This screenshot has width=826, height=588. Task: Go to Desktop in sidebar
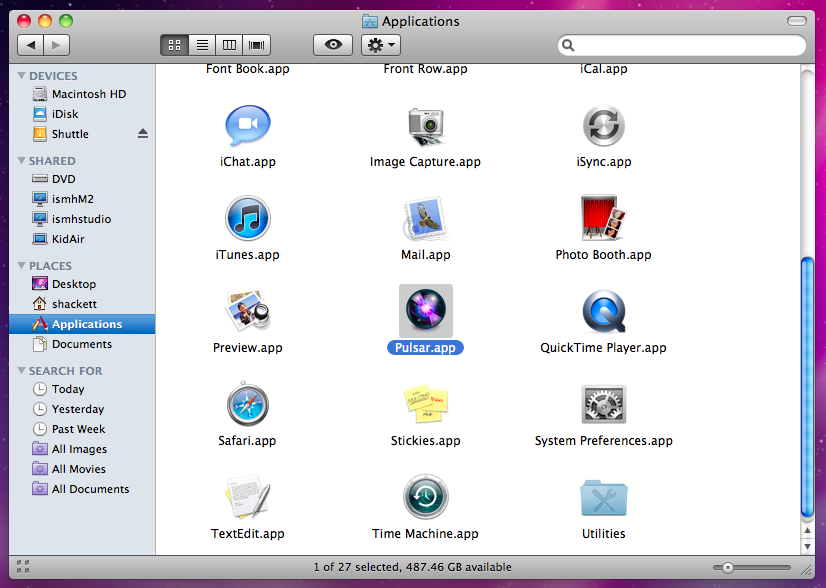[x=82, y=284]
